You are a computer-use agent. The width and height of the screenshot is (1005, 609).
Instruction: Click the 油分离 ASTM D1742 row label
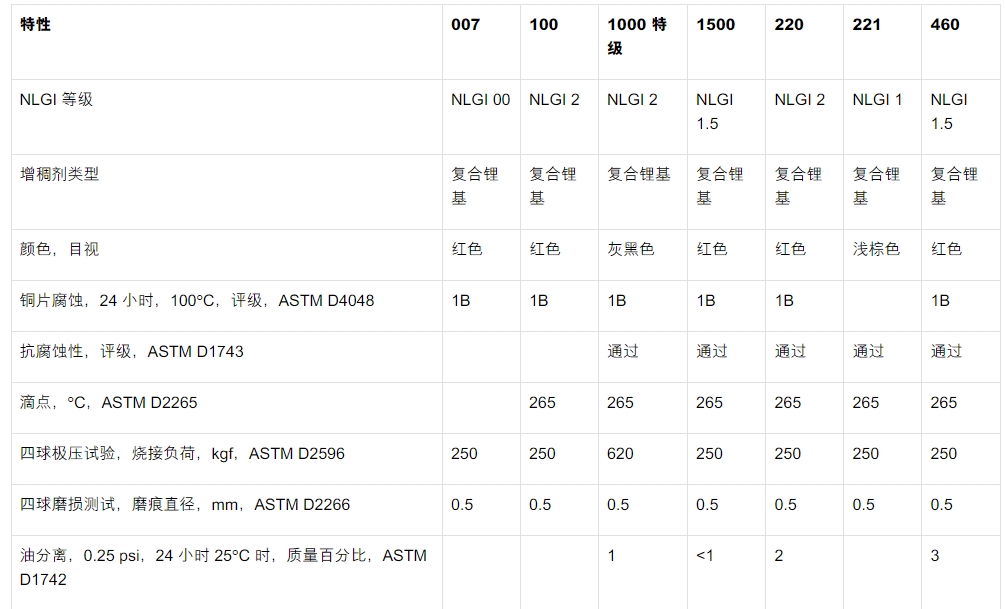tap(223, 567)
